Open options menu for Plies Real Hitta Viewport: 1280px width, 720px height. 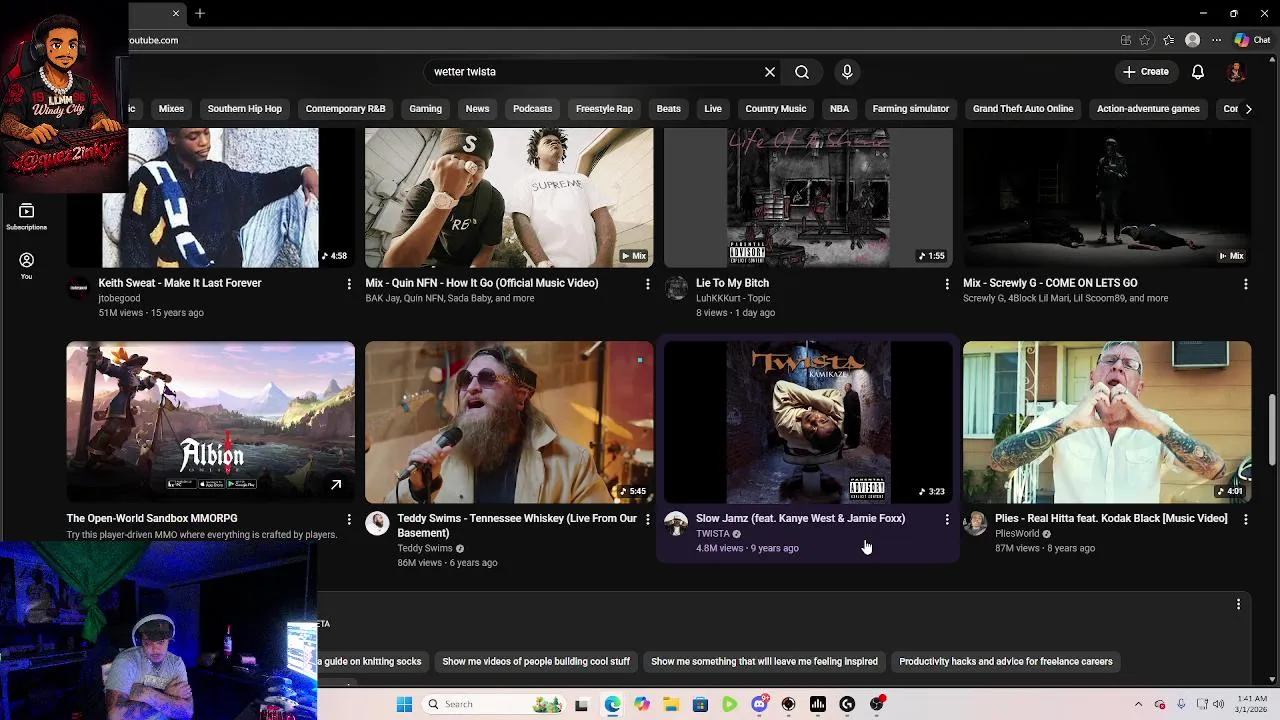(x=1246, y=519)
